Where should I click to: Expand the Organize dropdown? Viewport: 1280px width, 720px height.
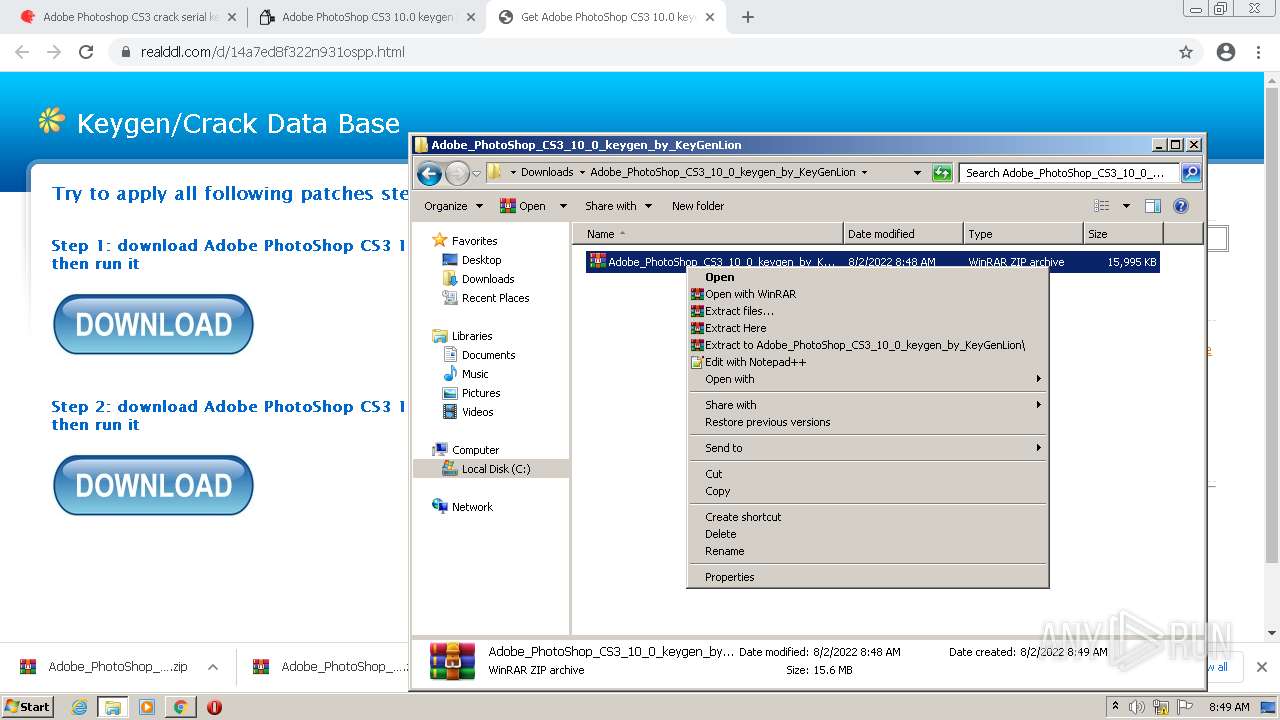pos(453,206)
